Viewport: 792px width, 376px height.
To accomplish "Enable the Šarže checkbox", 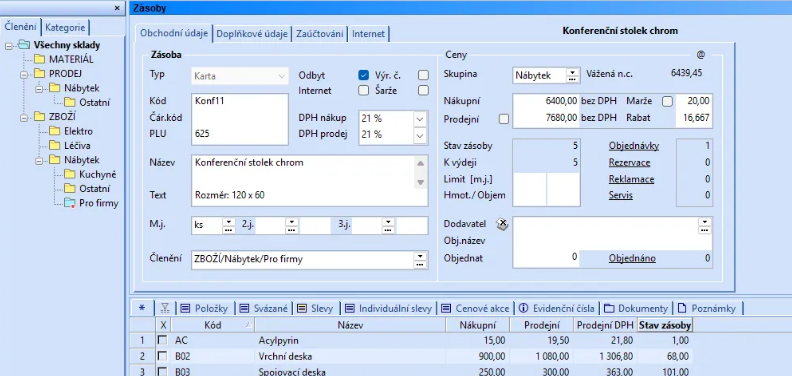I will tap(423, 90).
